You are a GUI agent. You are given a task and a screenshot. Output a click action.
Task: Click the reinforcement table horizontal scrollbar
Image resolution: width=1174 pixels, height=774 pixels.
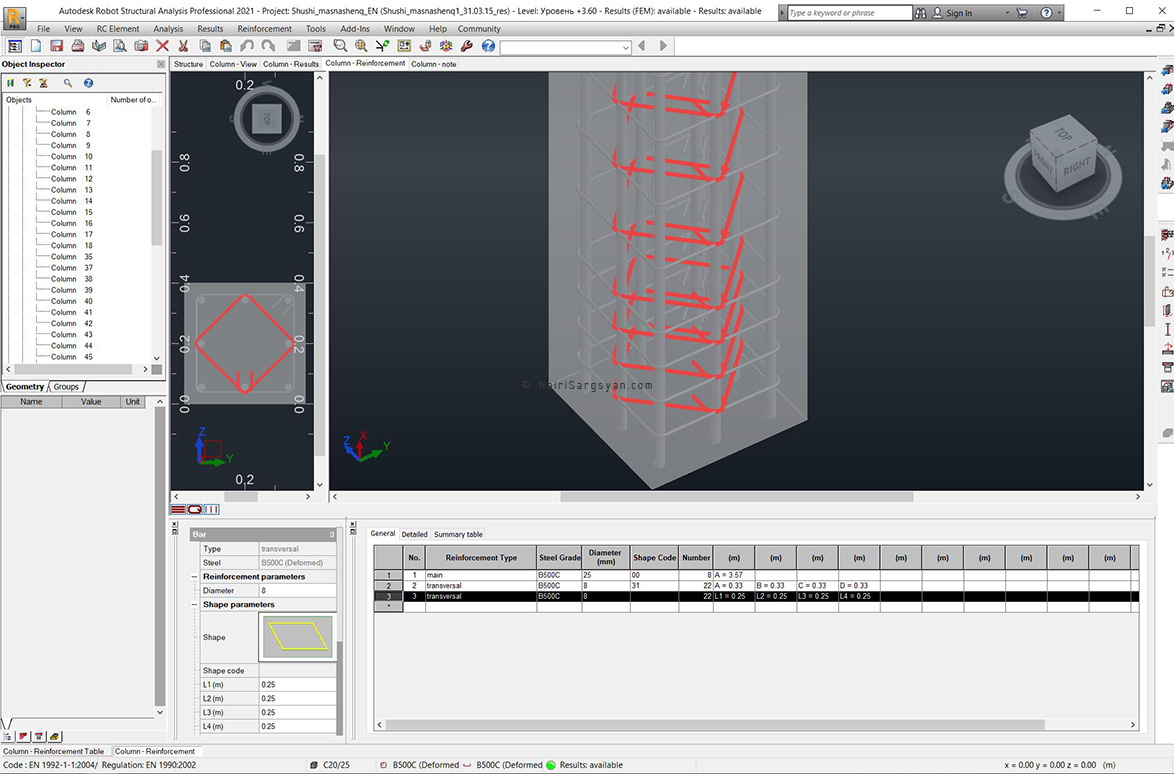[x=717, y=725]
